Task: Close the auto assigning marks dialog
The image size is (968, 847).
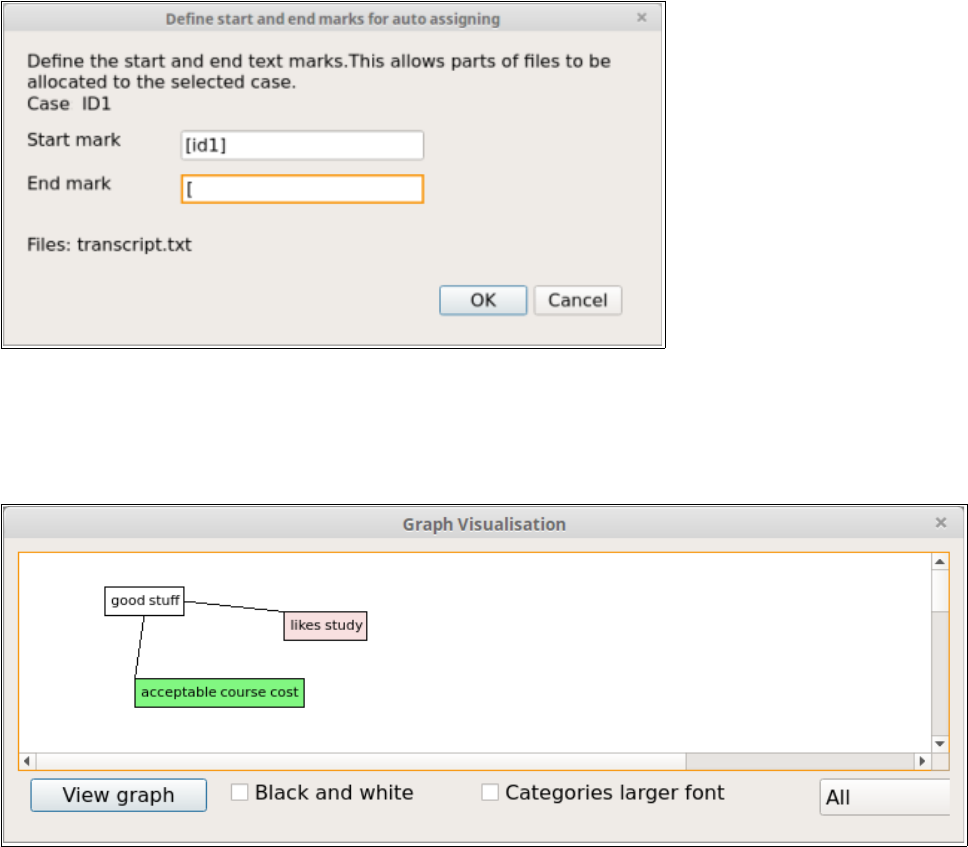Action: click(642, 18)
